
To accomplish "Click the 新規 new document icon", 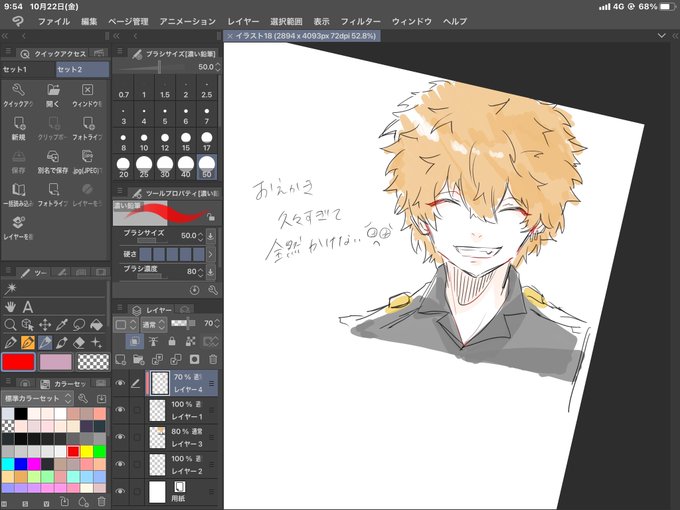I will [19, 128].
